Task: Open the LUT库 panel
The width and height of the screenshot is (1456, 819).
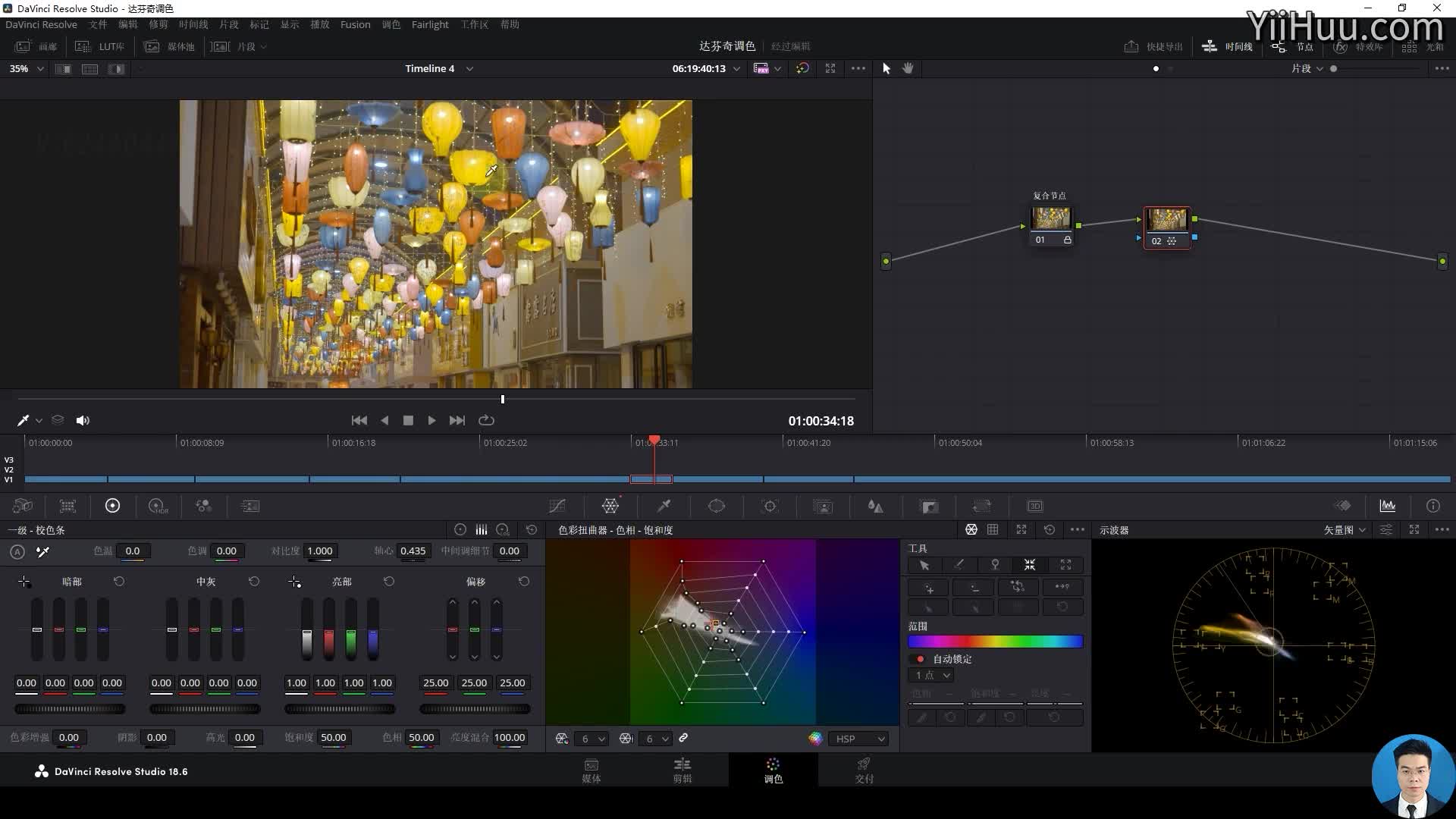Action: click(x=100, y=46)
